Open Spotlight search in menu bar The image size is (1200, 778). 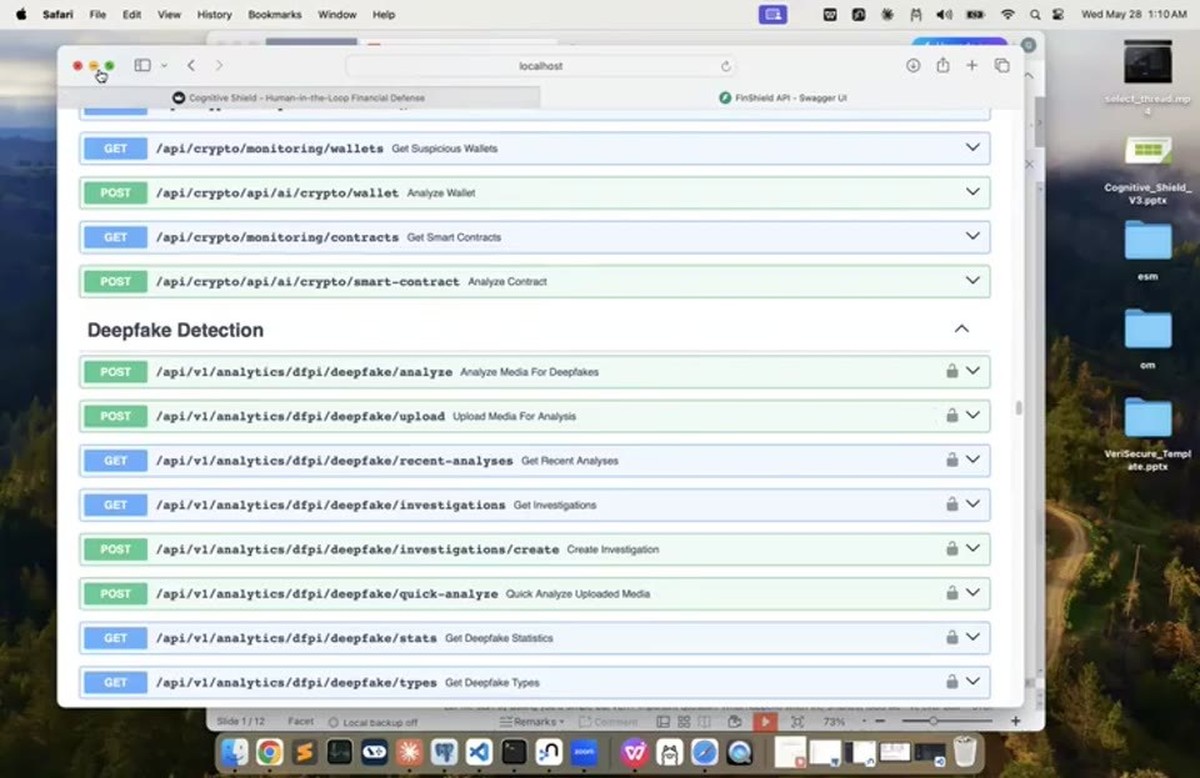pos(1034,15)
